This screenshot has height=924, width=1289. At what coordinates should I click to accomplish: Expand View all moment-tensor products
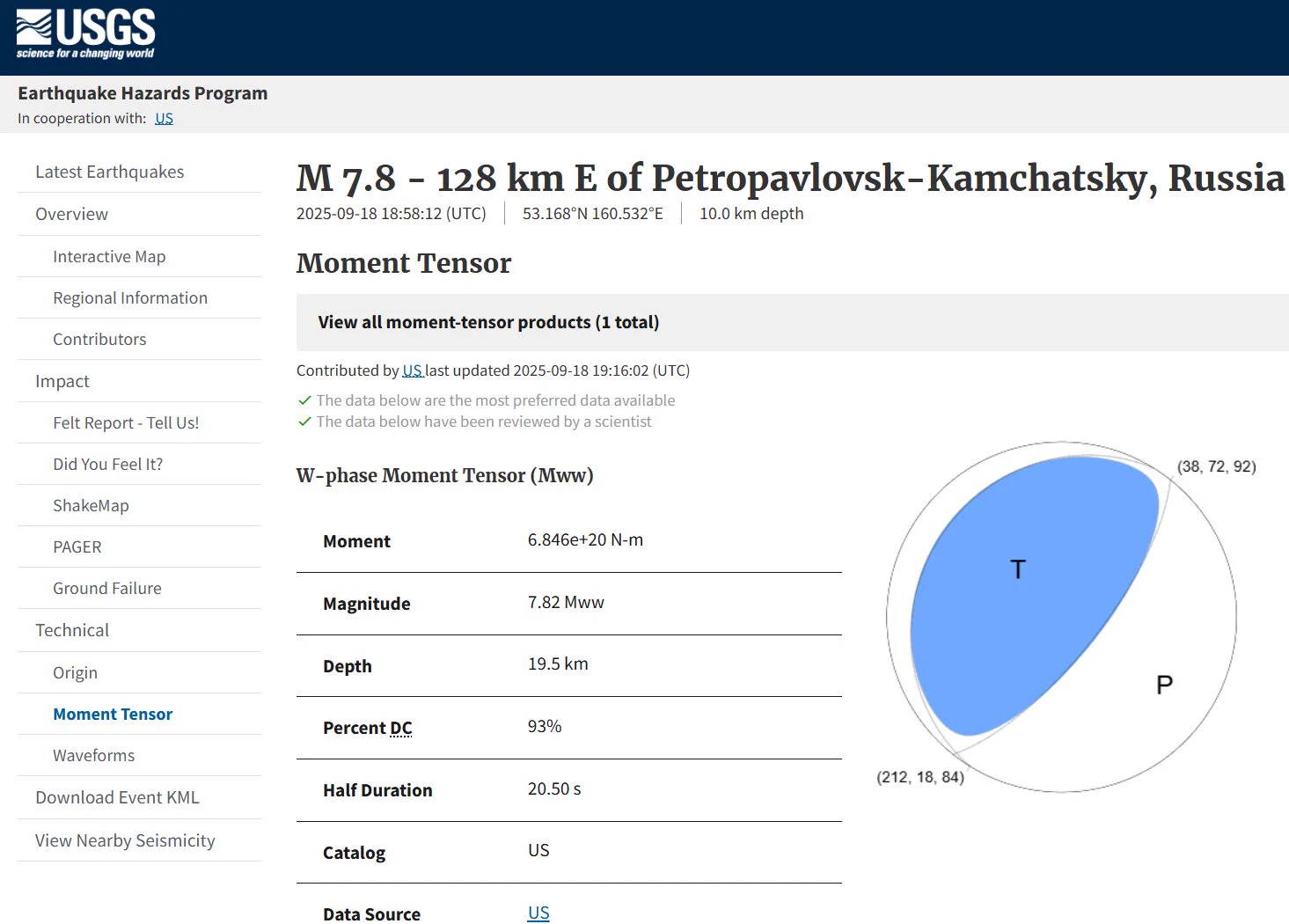tap(792, 322)
